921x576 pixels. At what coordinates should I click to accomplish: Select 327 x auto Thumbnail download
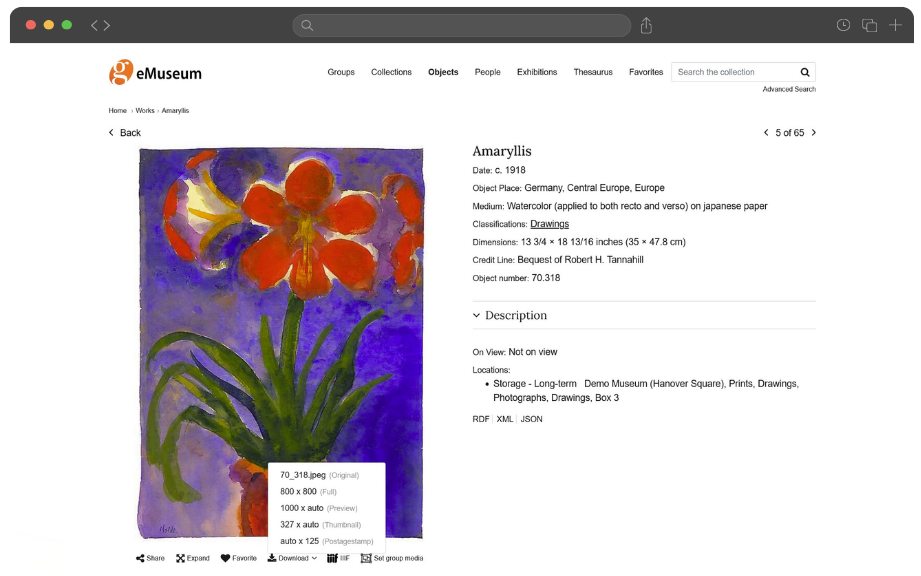tap(320, 524)
